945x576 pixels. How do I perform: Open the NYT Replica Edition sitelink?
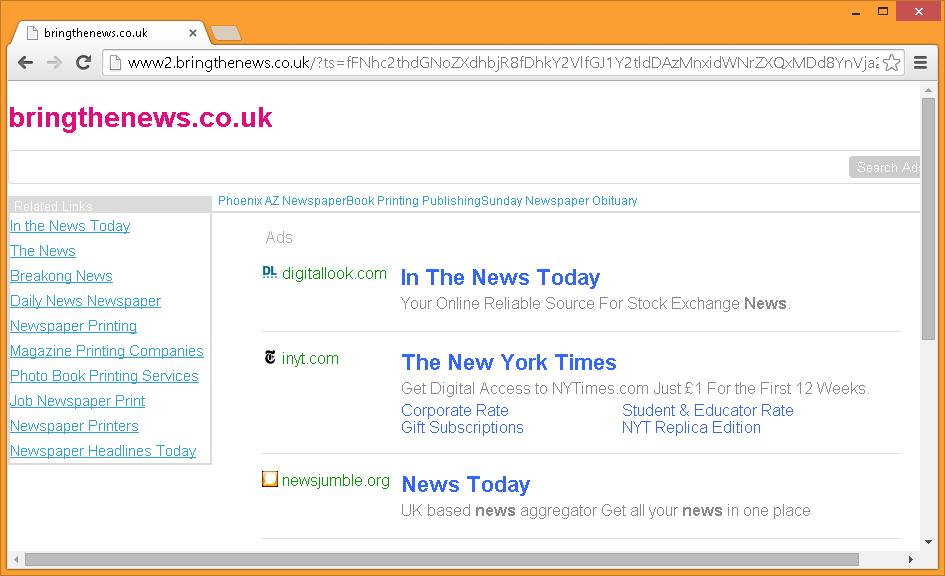[691, 428]
